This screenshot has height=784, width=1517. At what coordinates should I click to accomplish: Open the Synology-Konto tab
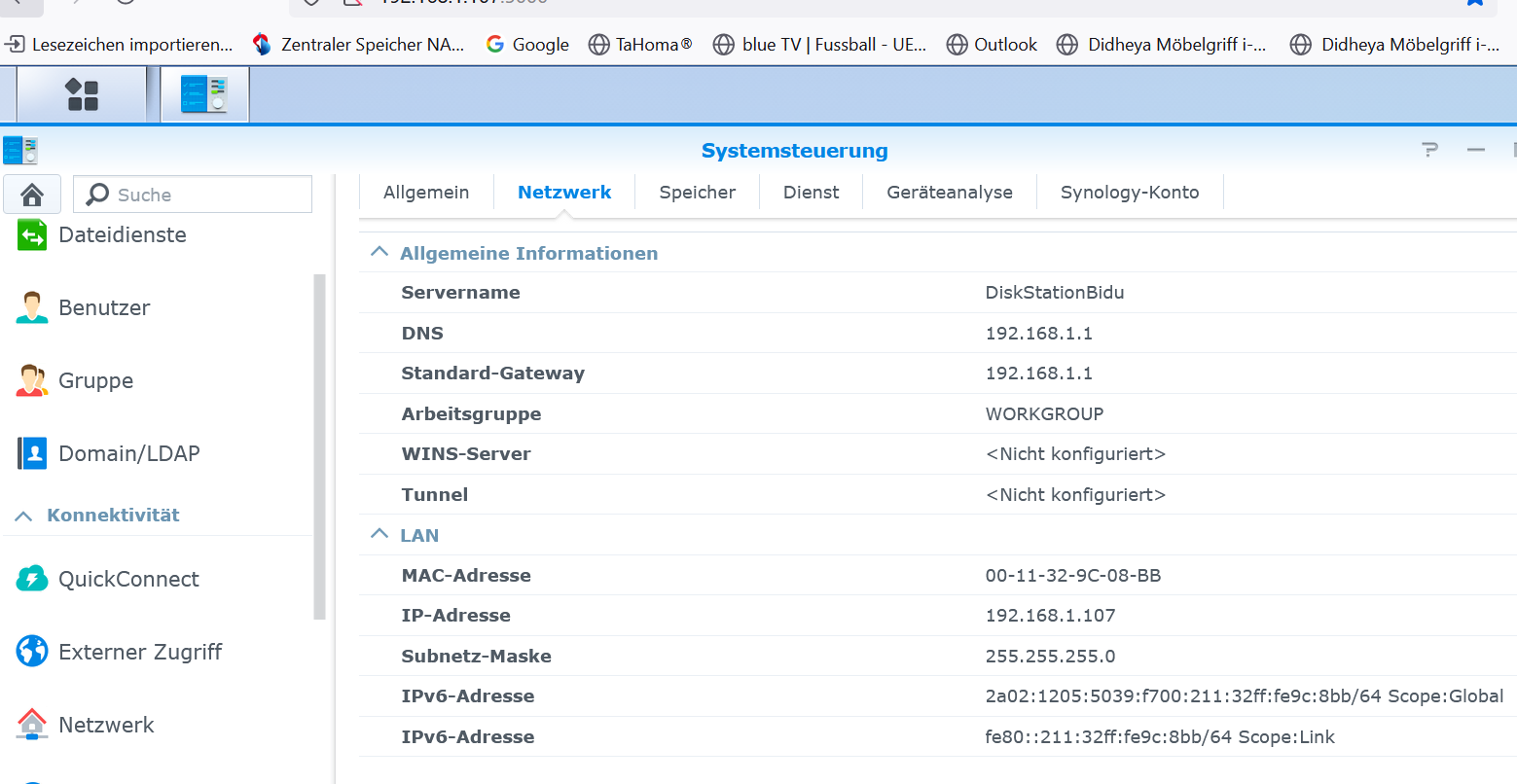pos(1129,193)
